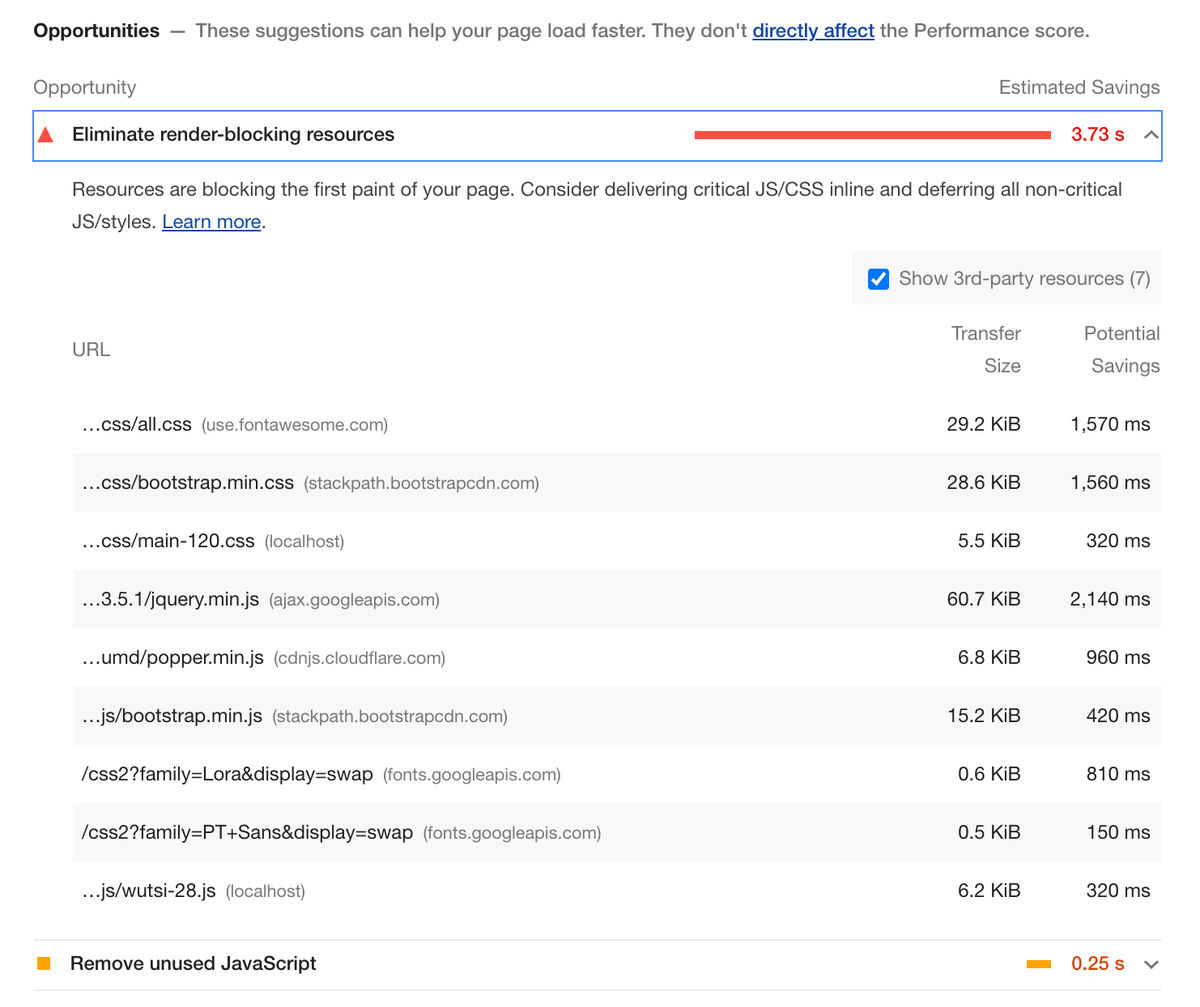Screen dimensions: 1200x1007
Task: Click the (use.fontawesome.com) host label
Action: [295, 425]
